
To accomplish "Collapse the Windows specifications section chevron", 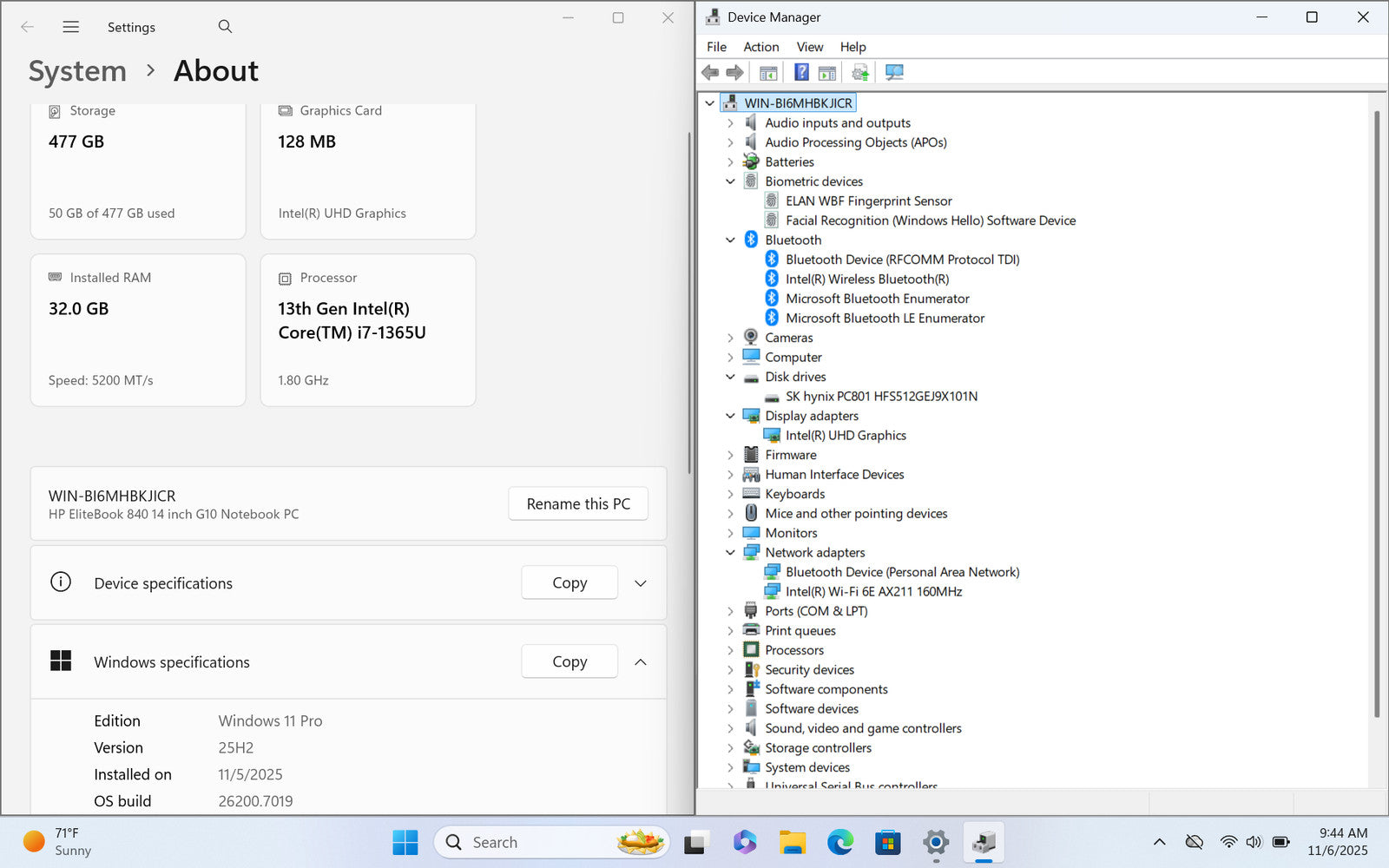I will 641,662.
